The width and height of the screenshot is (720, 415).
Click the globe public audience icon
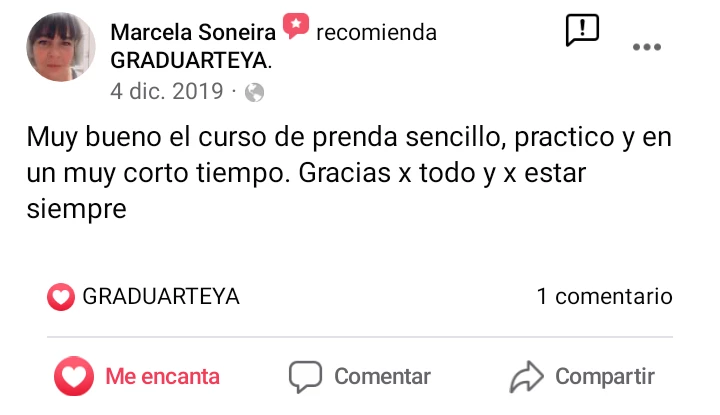point(254,92)
